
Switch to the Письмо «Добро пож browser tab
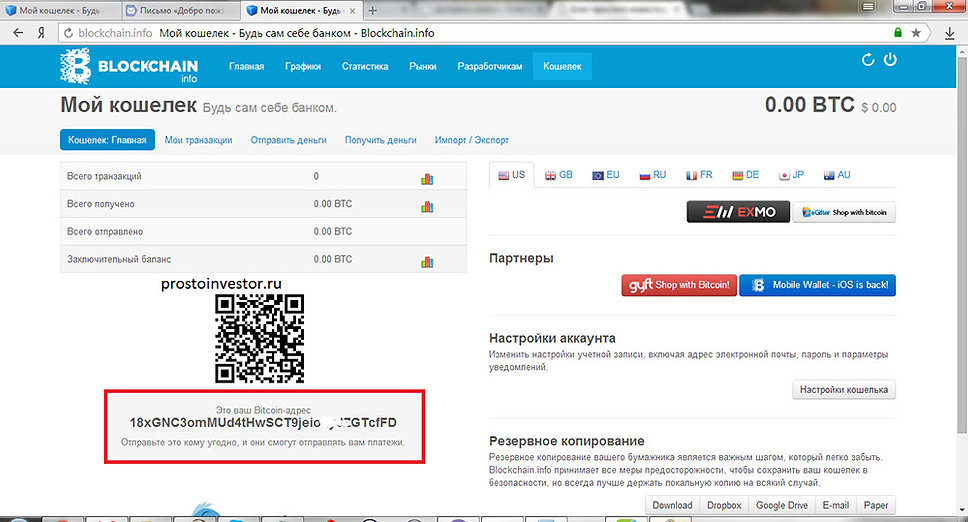coord(182,10)
